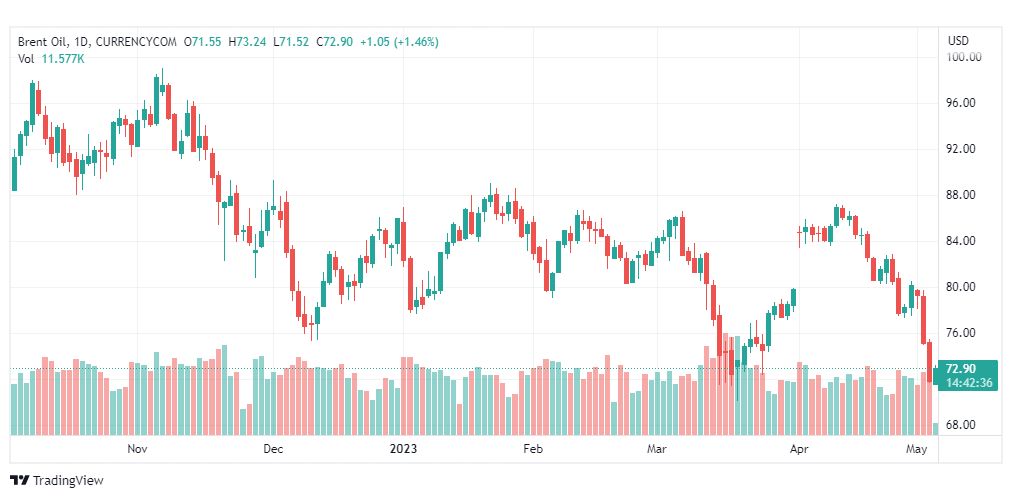
Task: Click the volume value 11.577K
Action: [63, 59]
